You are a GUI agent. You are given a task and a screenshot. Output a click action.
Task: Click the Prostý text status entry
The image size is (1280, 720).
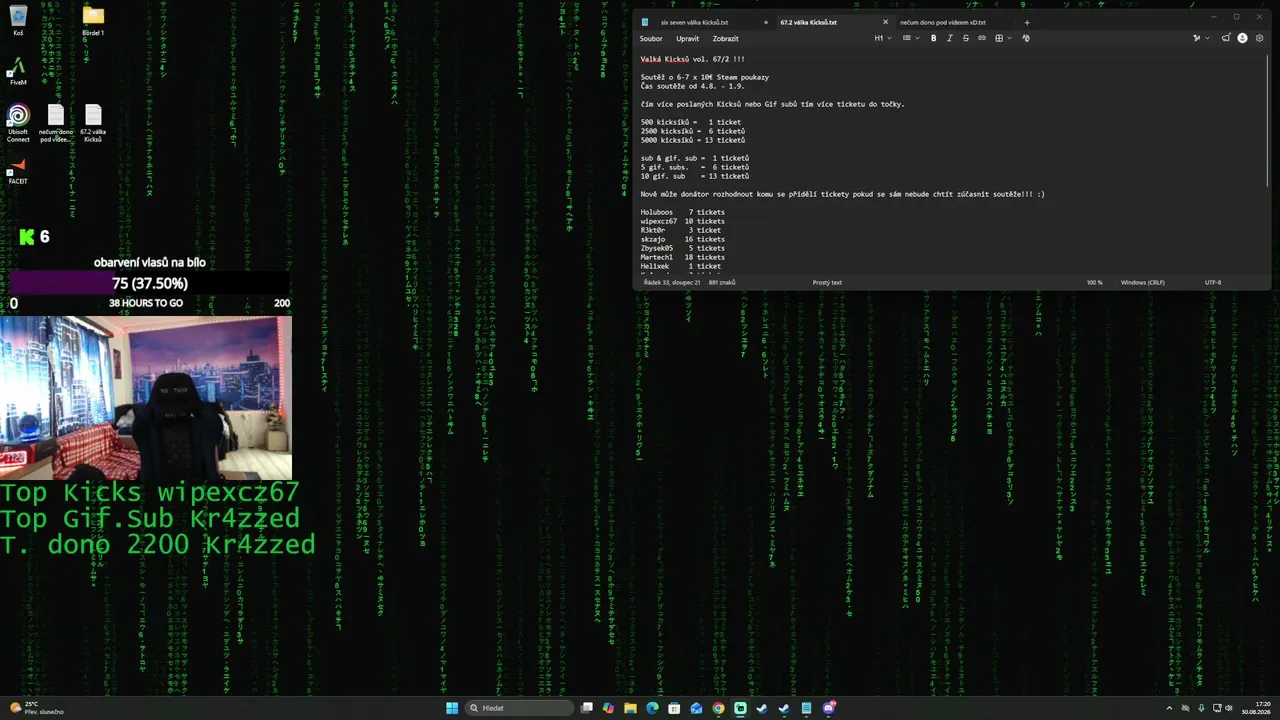coord(827,283)
